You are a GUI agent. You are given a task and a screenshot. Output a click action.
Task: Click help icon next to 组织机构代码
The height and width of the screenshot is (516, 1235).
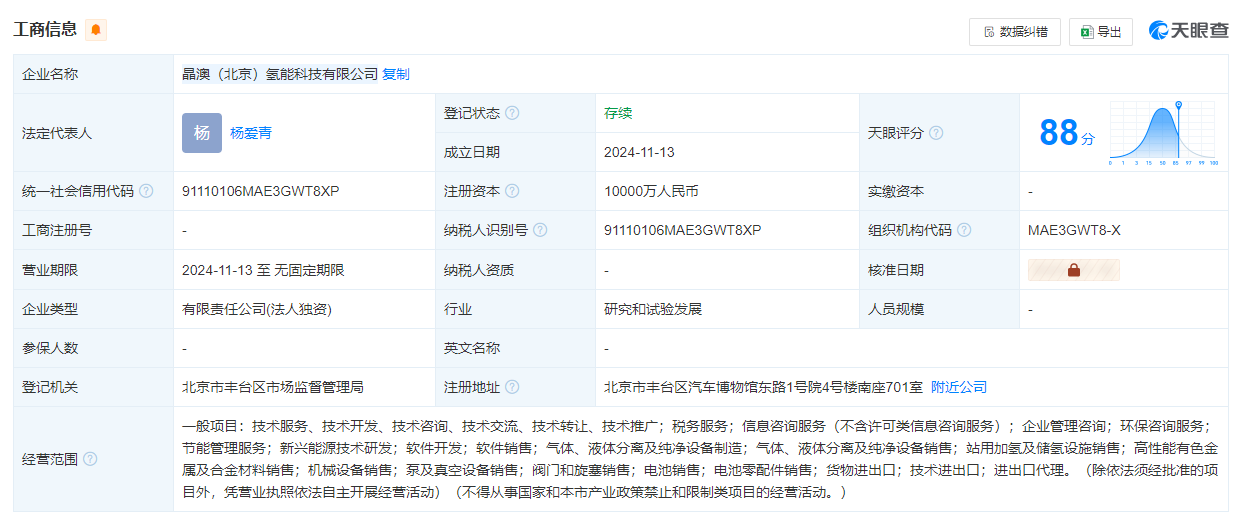pos(964,230)
